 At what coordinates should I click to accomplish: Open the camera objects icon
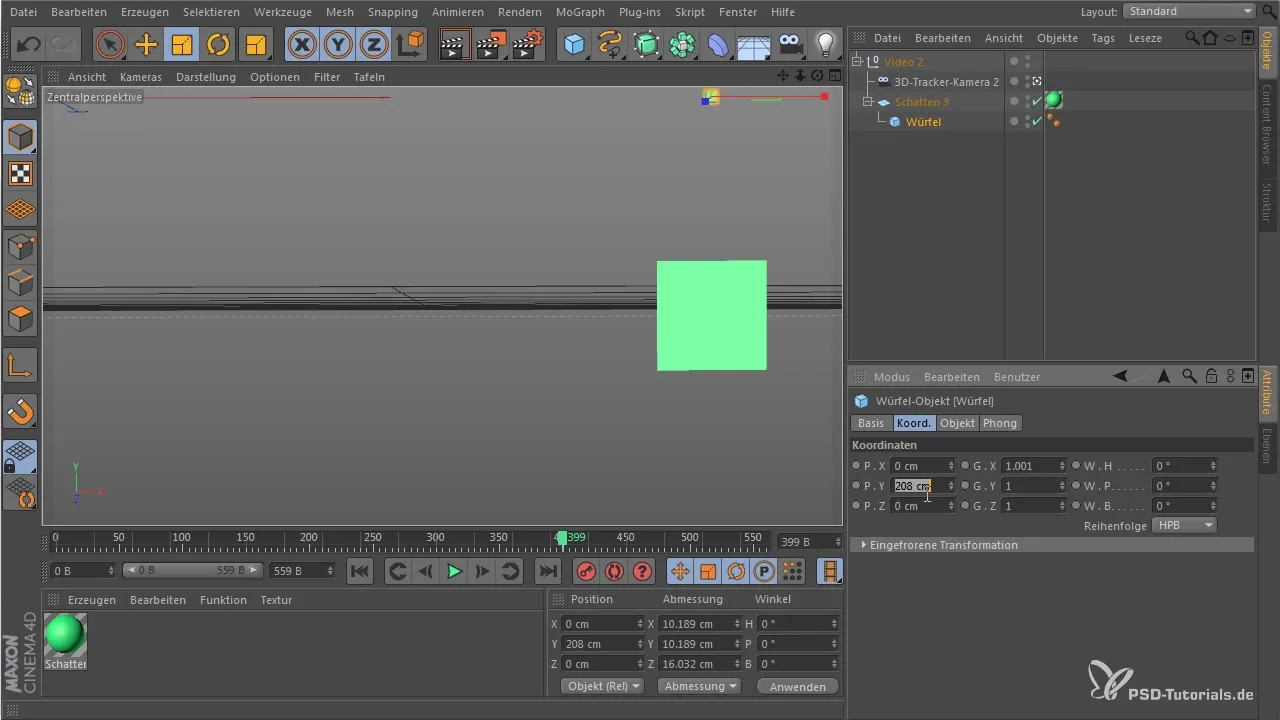[x=790, y=45]
